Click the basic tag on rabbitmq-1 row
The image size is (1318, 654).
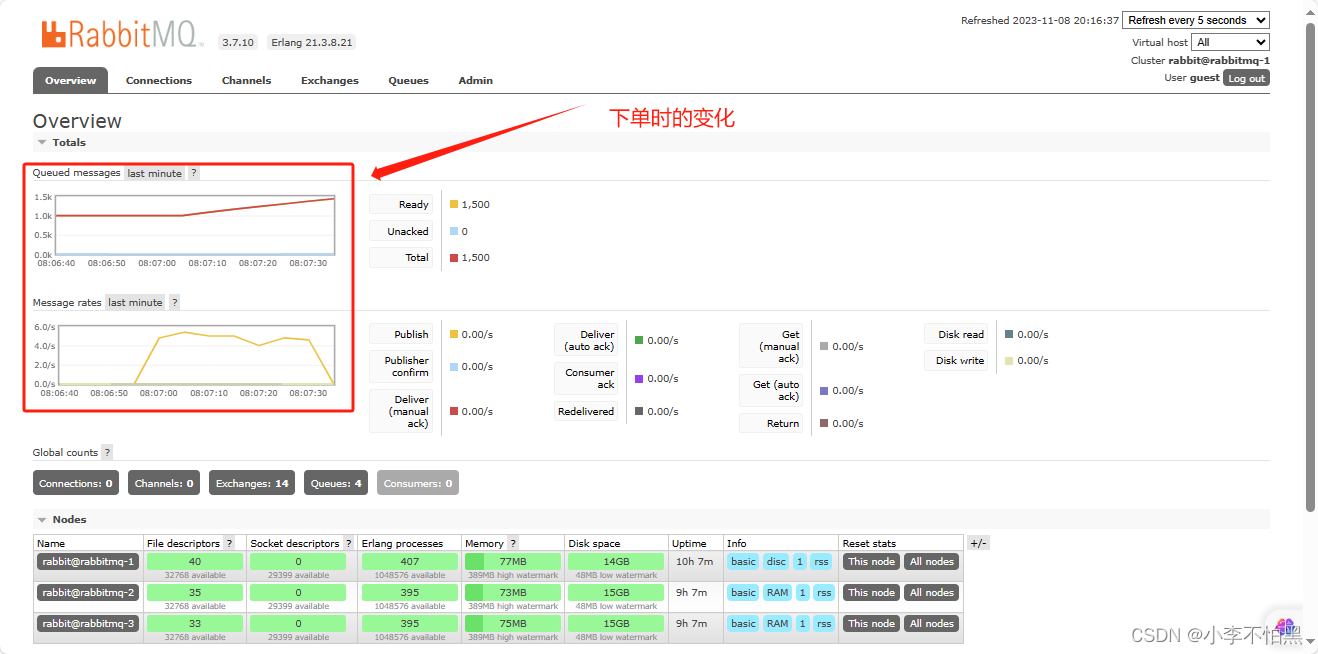tap(743, 562)
